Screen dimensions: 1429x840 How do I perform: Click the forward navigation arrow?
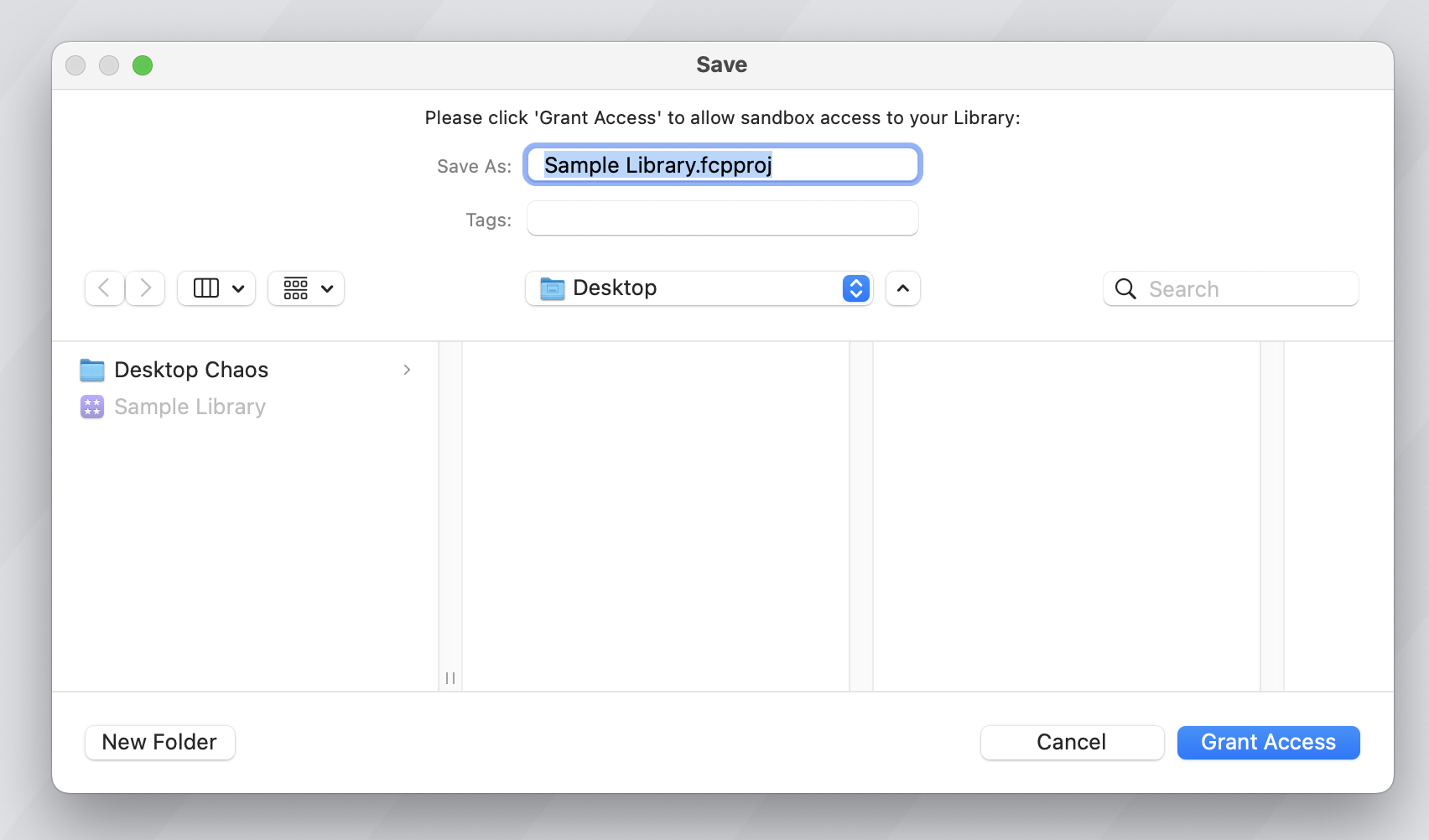click(x=145, y=288)
